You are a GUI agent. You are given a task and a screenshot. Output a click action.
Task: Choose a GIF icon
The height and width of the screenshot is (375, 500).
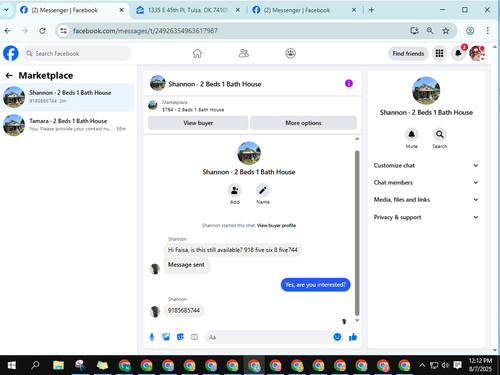pos(194,337)
